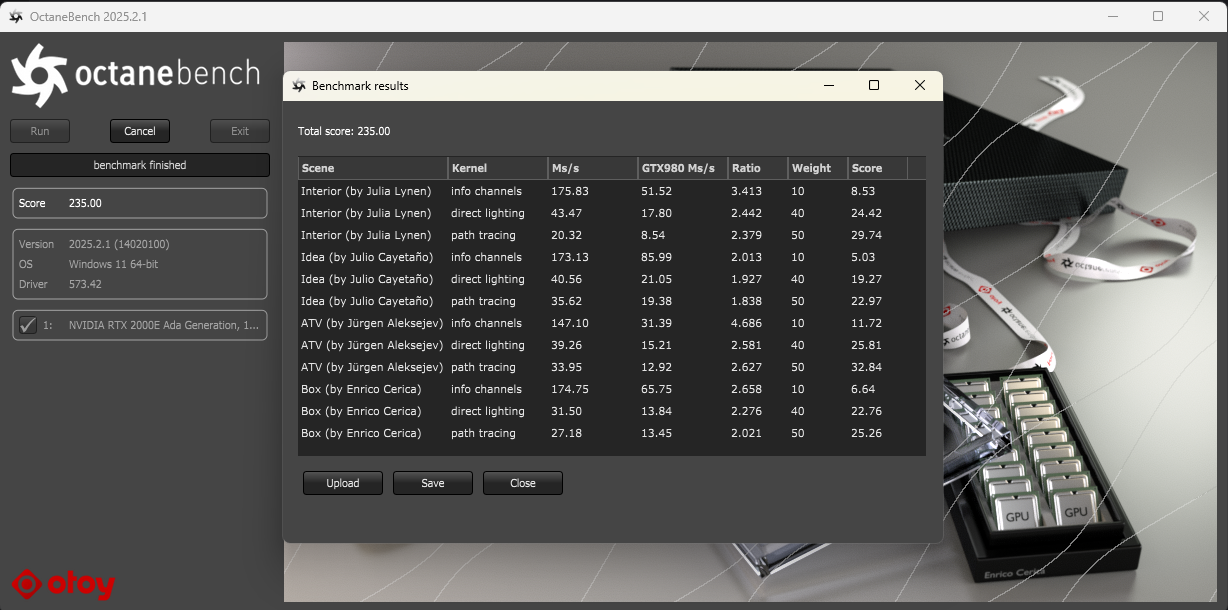Click the 147.10 Ms/s cell
1228x610 pixels.
[570, 323]
